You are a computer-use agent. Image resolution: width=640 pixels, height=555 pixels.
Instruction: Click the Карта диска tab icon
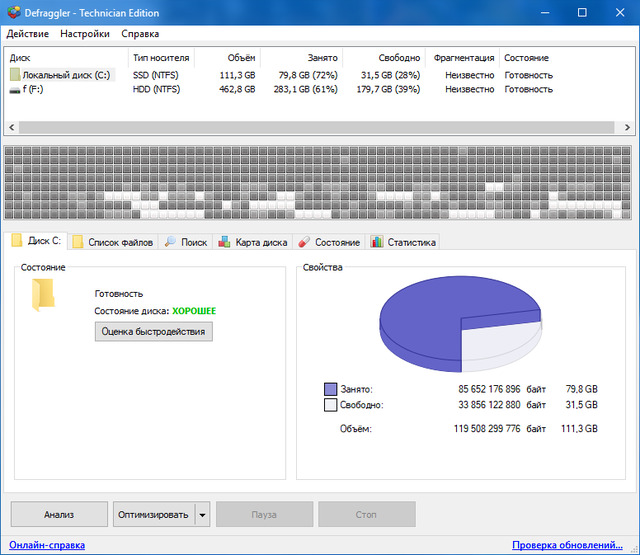(225, 242)
